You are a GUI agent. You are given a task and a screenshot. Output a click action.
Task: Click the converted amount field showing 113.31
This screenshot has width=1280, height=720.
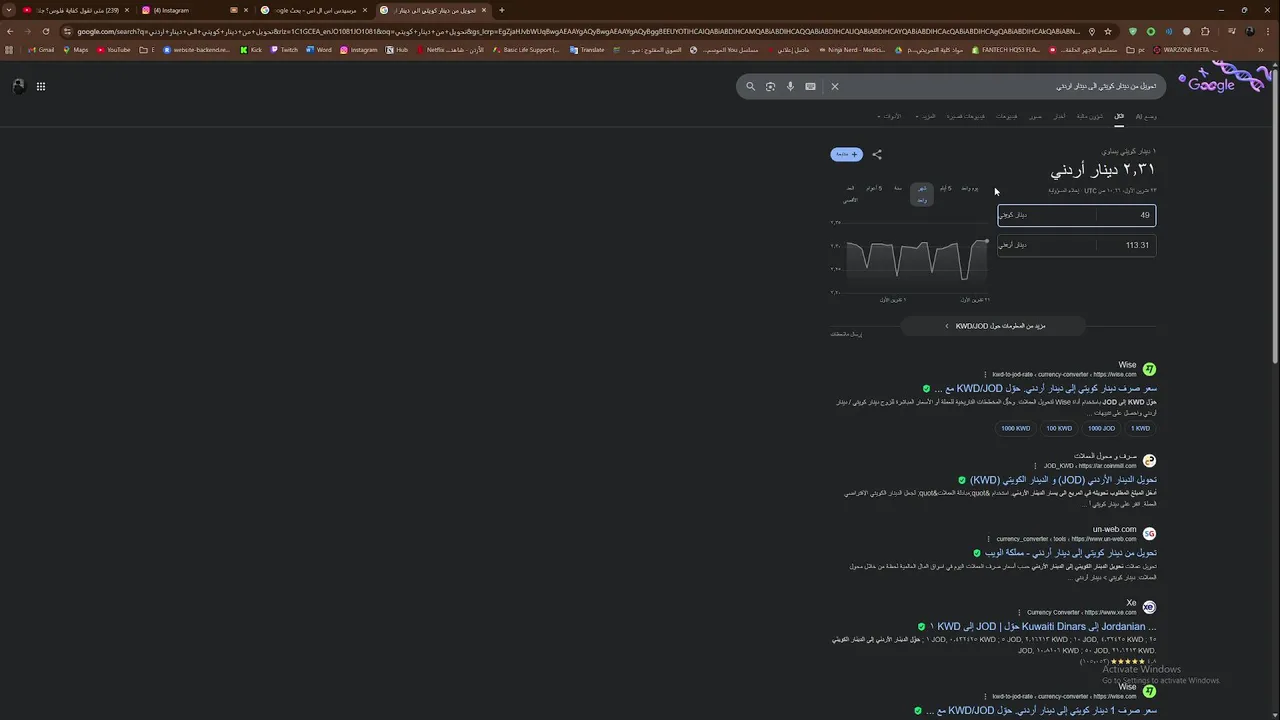click(1126, 245)
